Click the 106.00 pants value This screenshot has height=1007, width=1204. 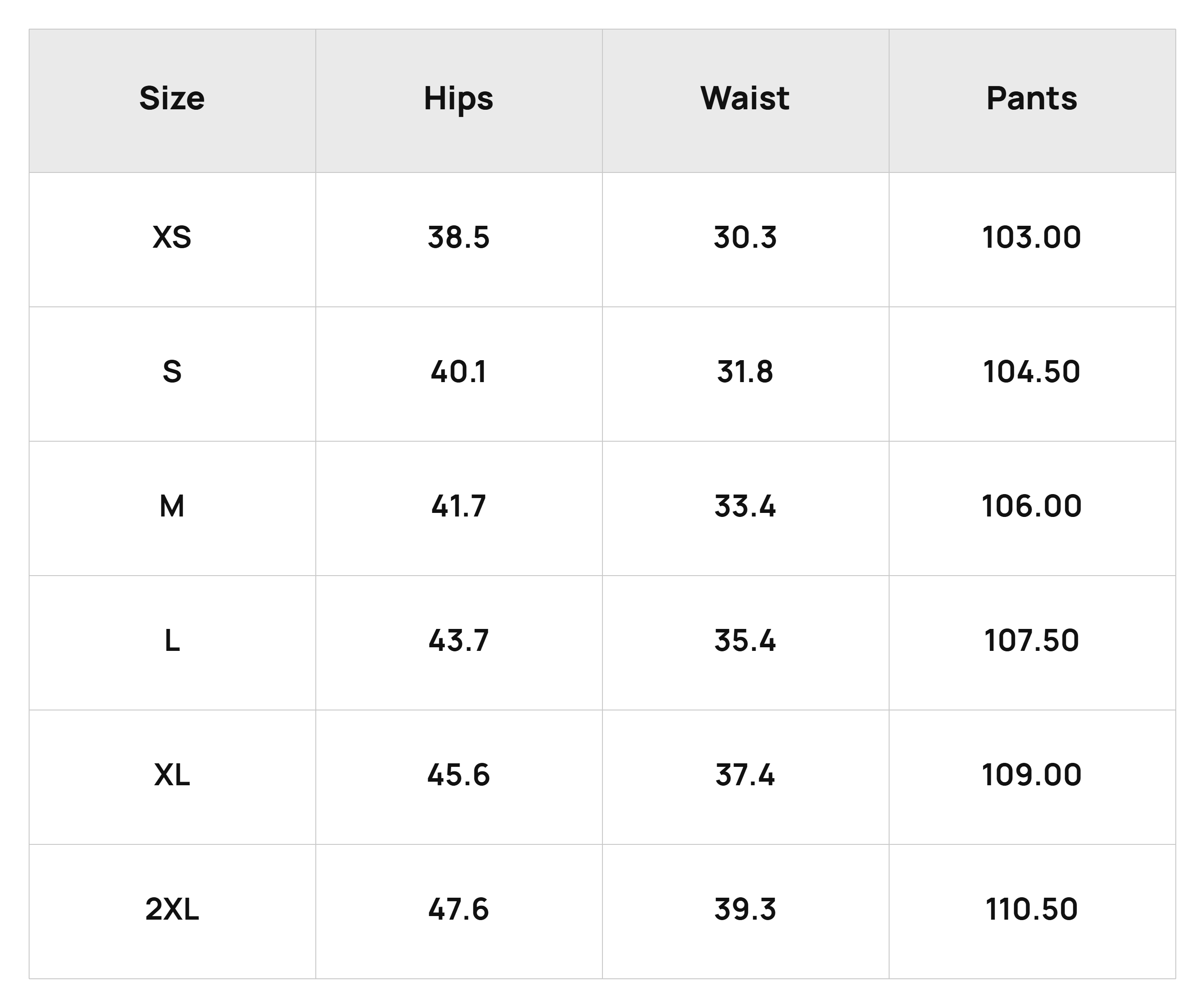pos(1032,506)
